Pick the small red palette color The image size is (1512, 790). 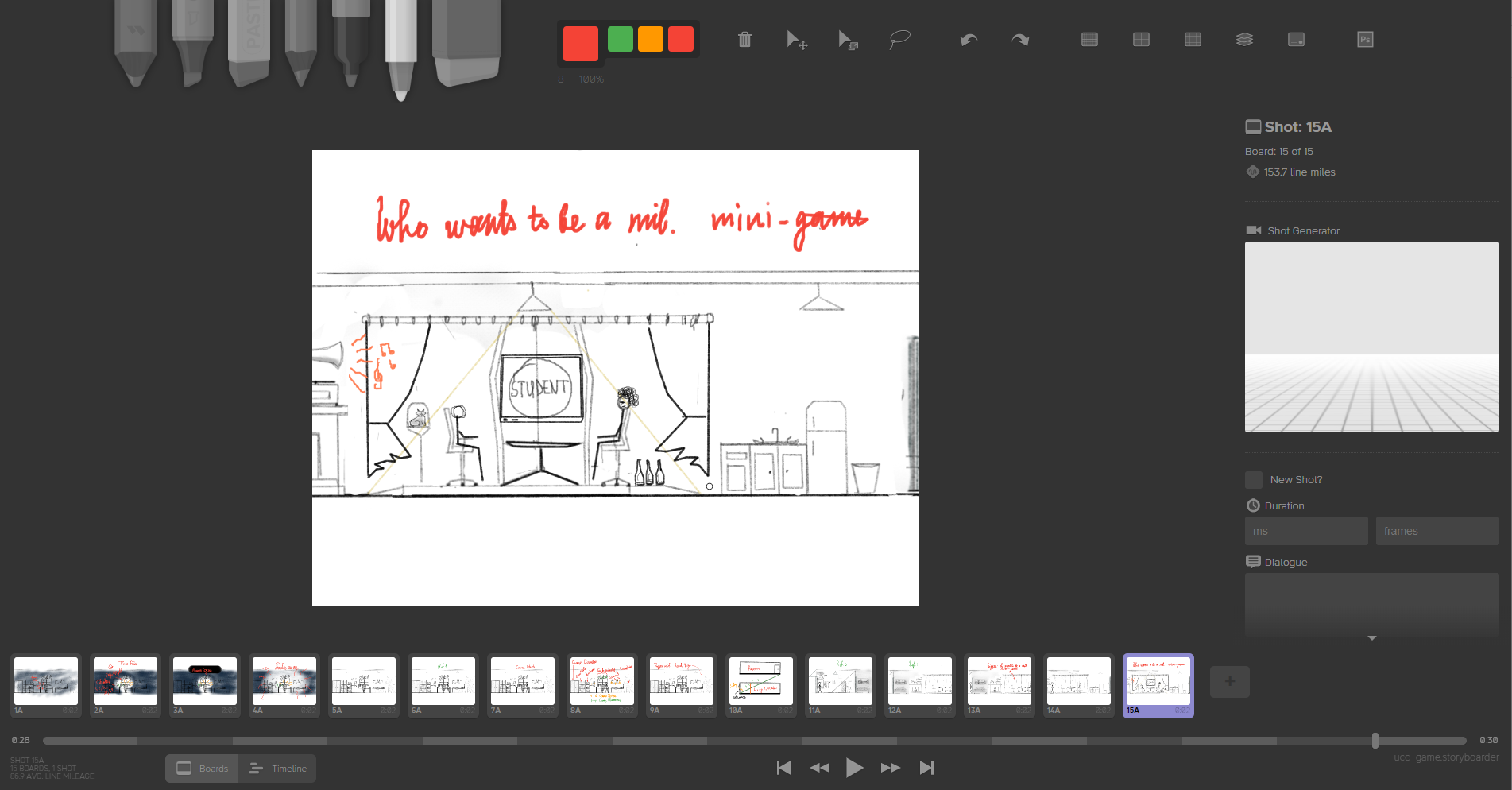[681, 39]
